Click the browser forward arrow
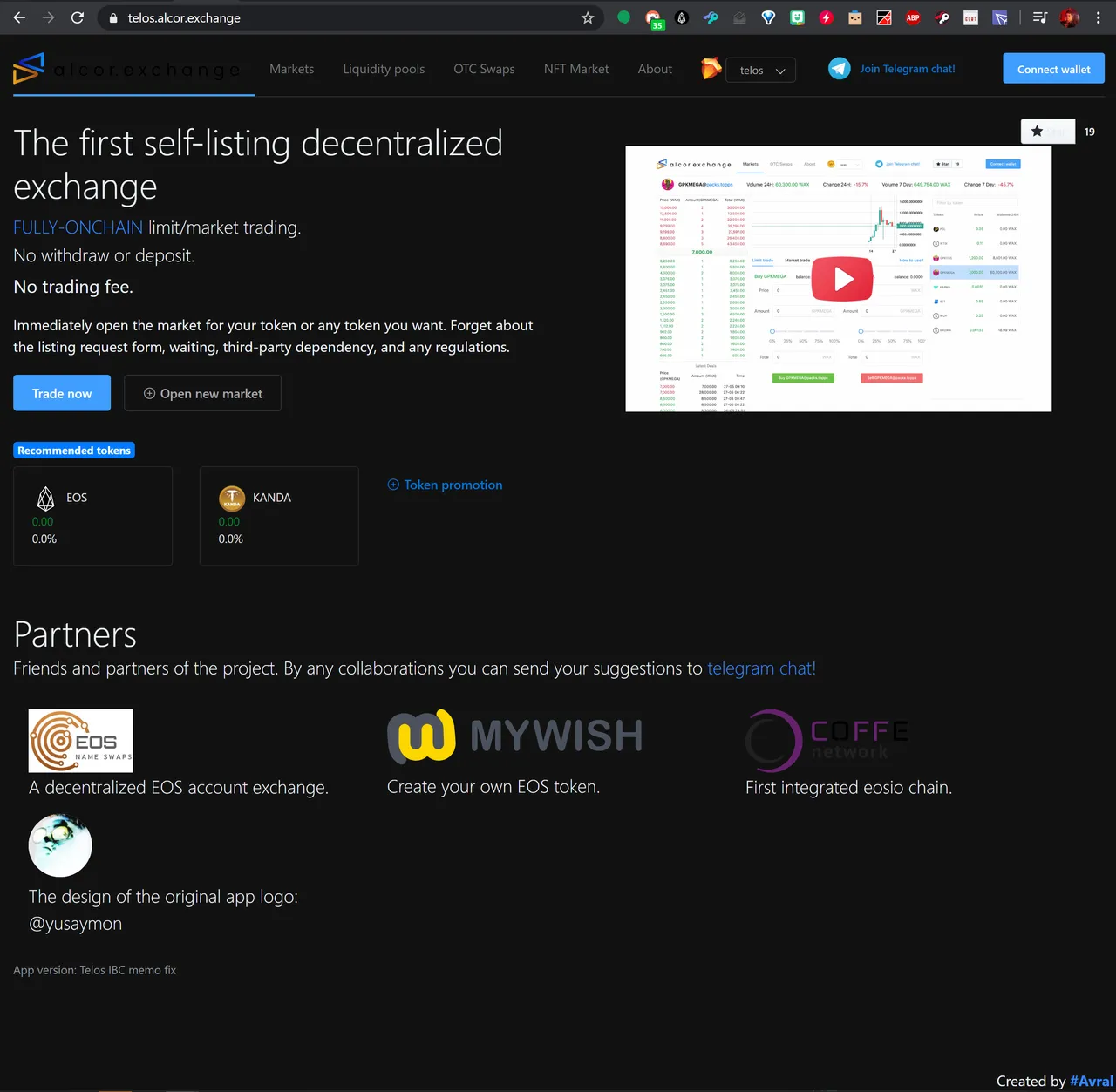 coord(48,17)
